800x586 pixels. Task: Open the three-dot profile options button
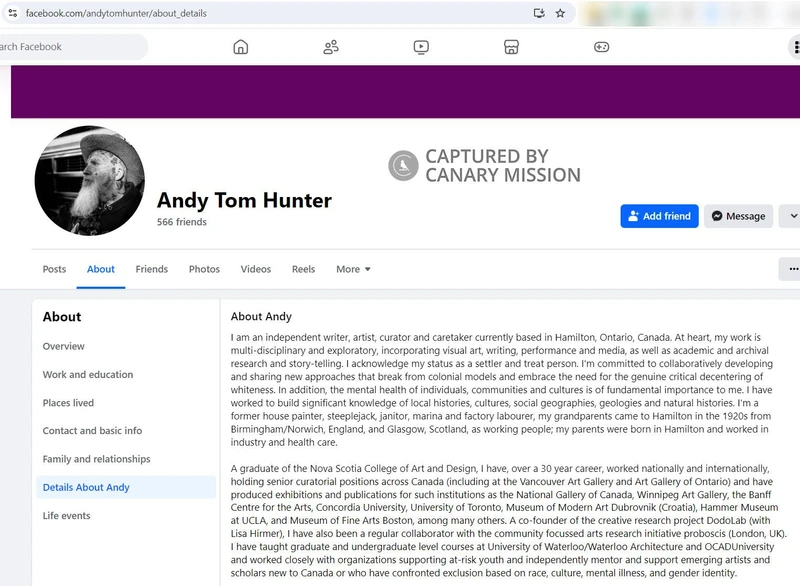pyautogui.click(x=790, y=269)
